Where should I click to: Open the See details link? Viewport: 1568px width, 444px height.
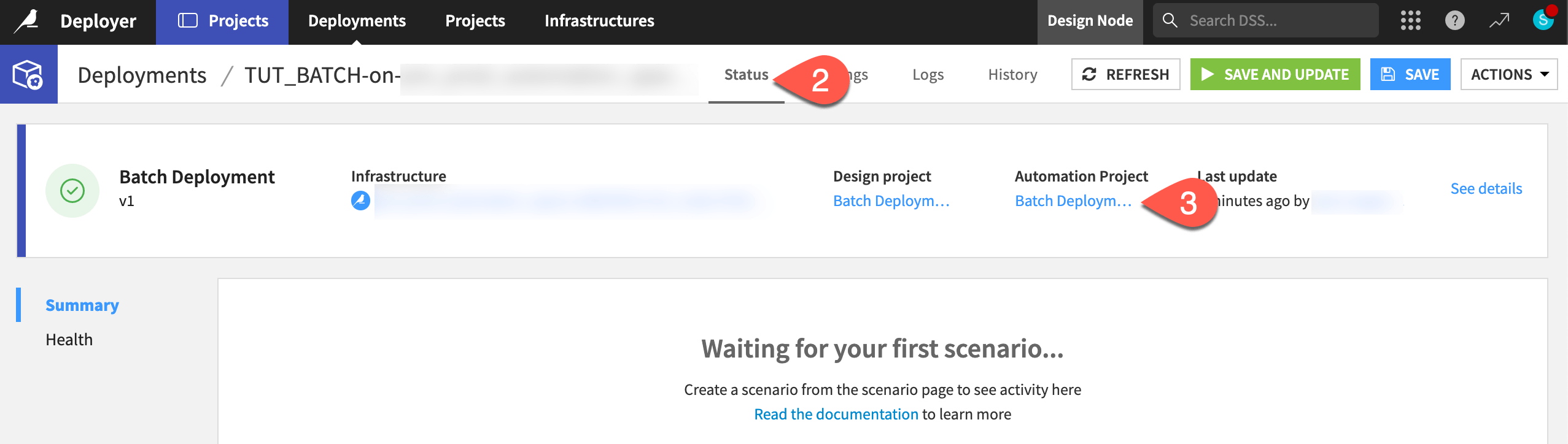[1486, 188]
